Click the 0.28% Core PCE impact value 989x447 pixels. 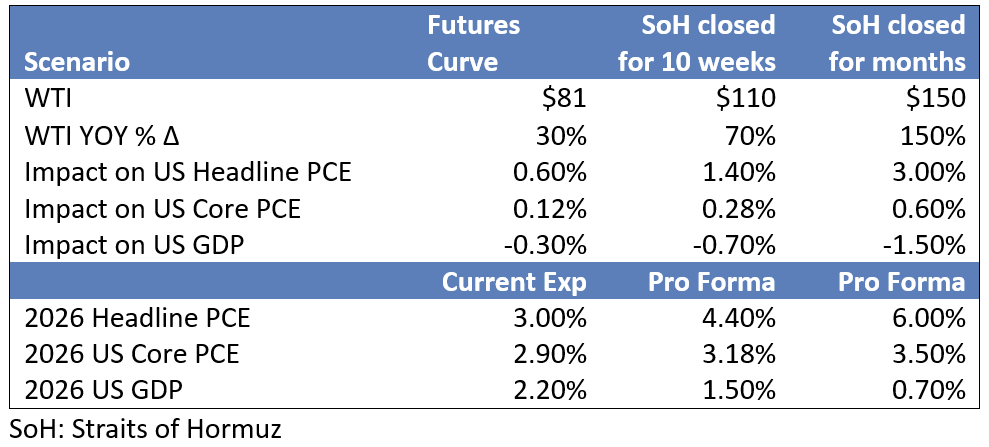click(741, 208)
